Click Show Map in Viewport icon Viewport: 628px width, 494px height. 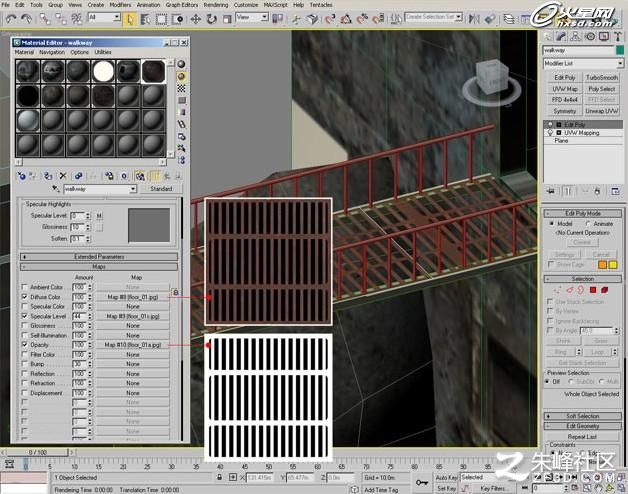(x=140, y=176)
